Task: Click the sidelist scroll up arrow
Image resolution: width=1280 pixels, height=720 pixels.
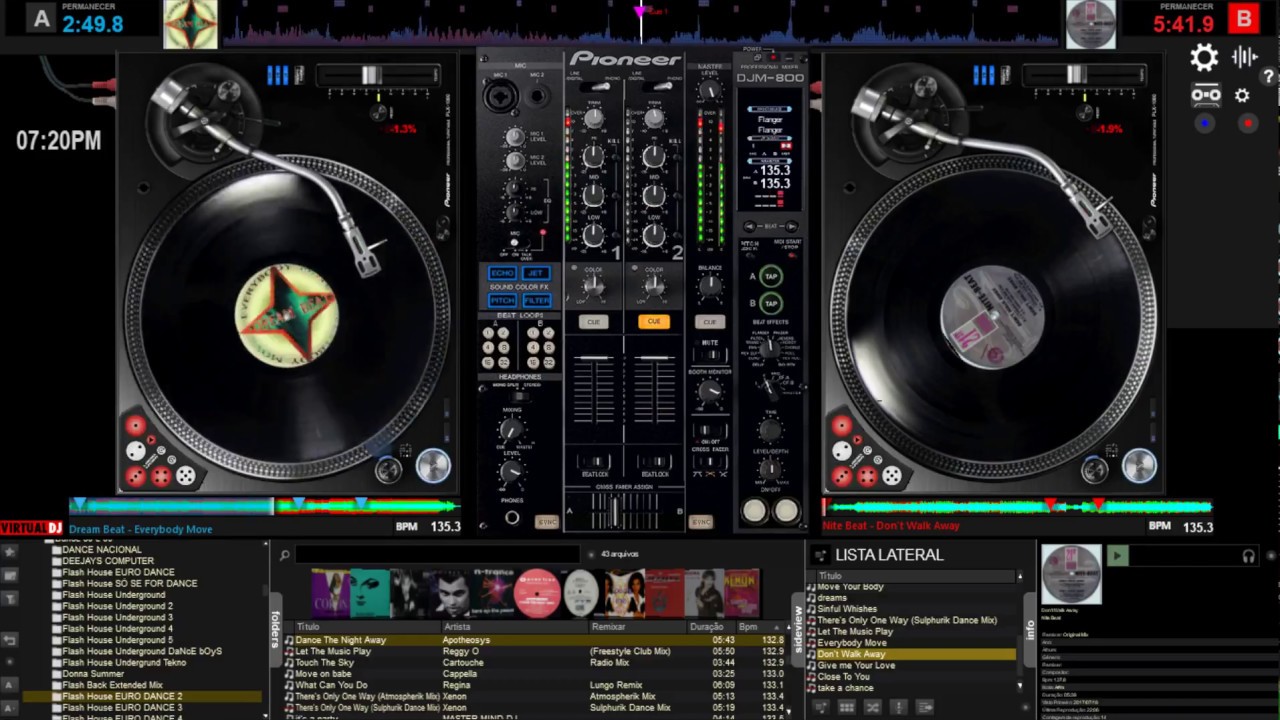Action: coord(1020,577)
